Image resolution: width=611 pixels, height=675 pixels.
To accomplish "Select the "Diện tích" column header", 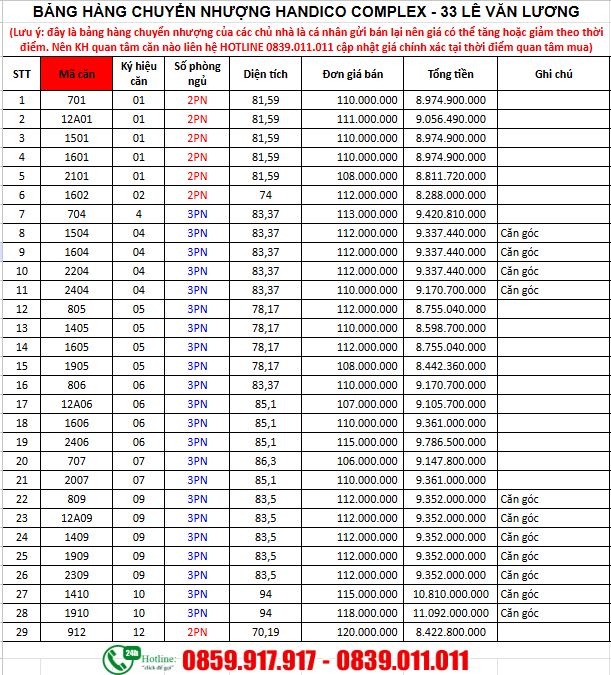I will 263,75.
